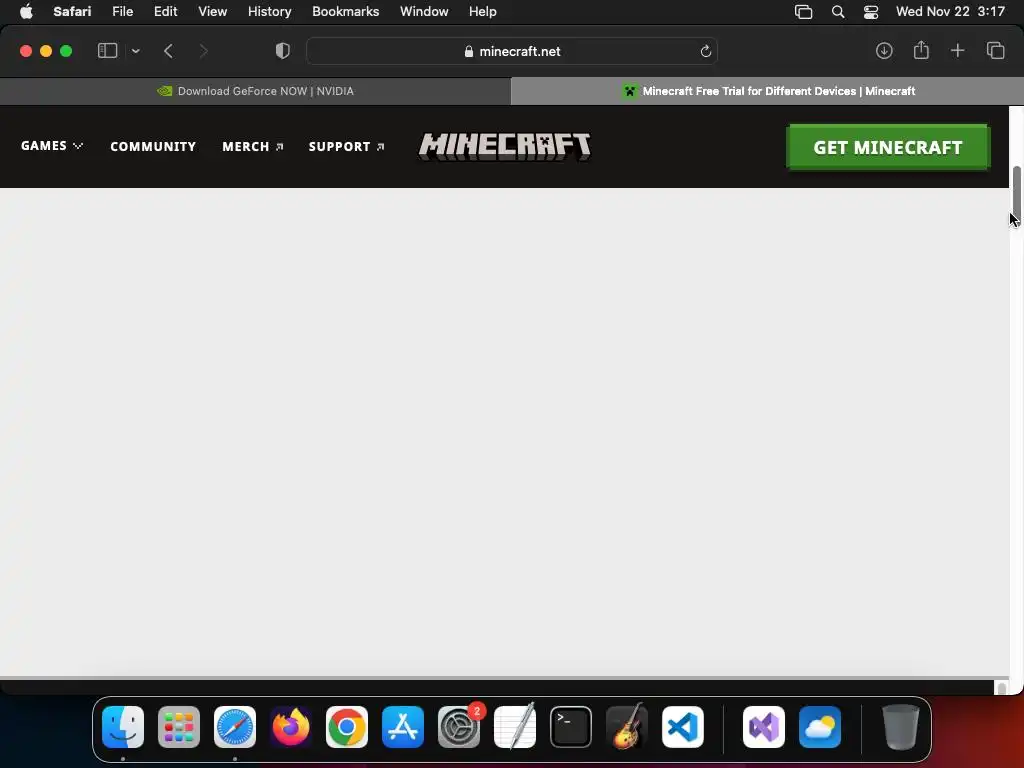The image size is (1024, 768).
Task: Click the date and time in menu bar
Action: pyautogui.click(x=950, y=12)
